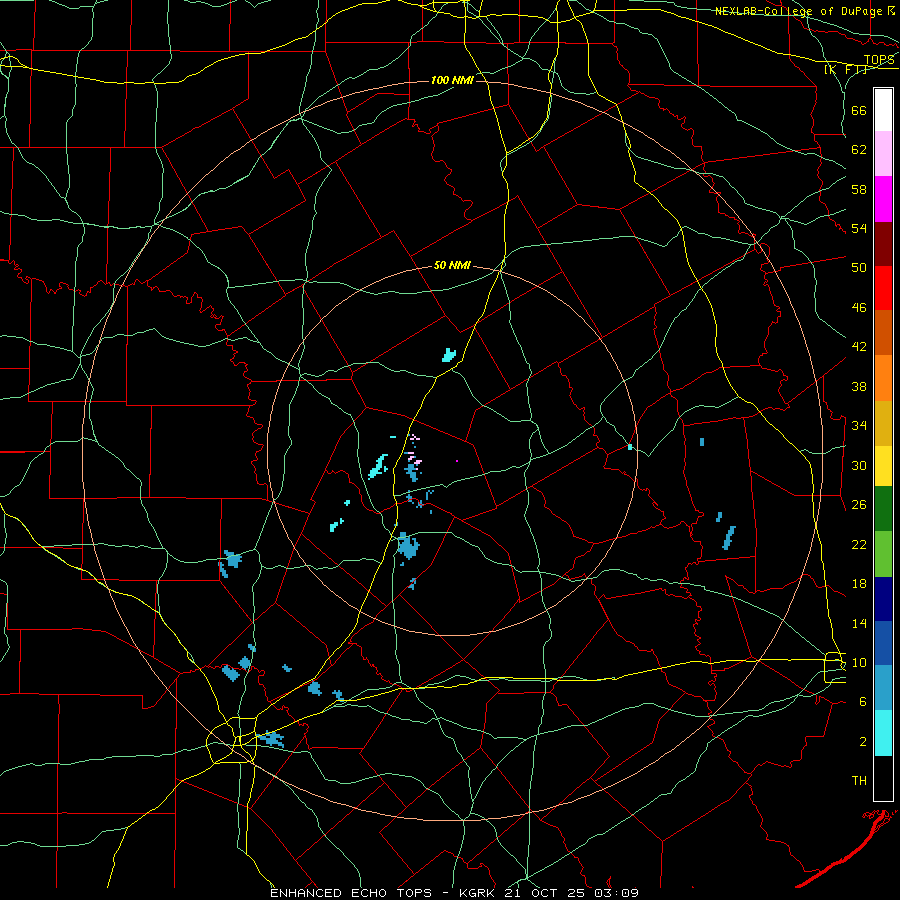Click the '30' value on the scale
This screenshot has height=900, width=900.
tap(859, 465)
